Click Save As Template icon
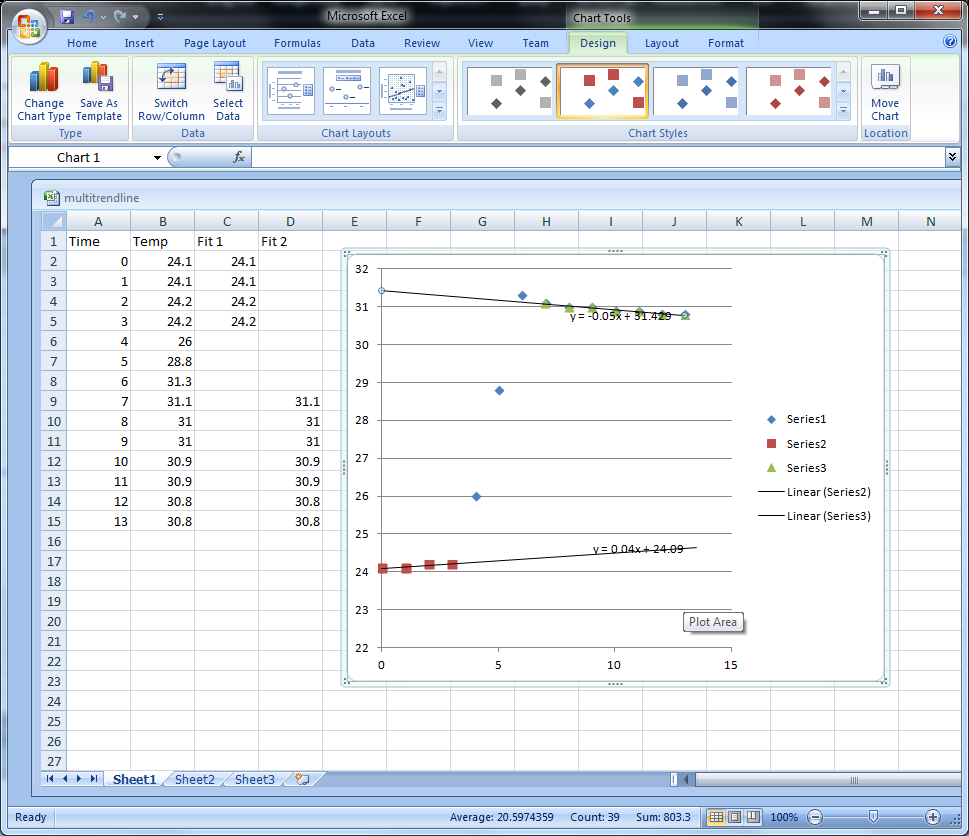Screen dimensions: 969x836 [98, 78]
